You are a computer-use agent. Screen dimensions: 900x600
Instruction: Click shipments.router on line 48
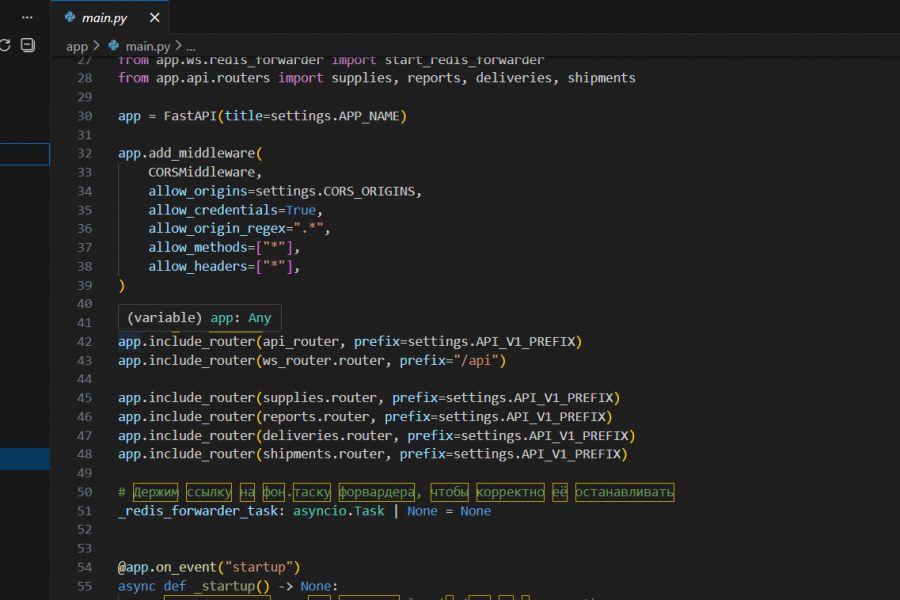(324, 454)
